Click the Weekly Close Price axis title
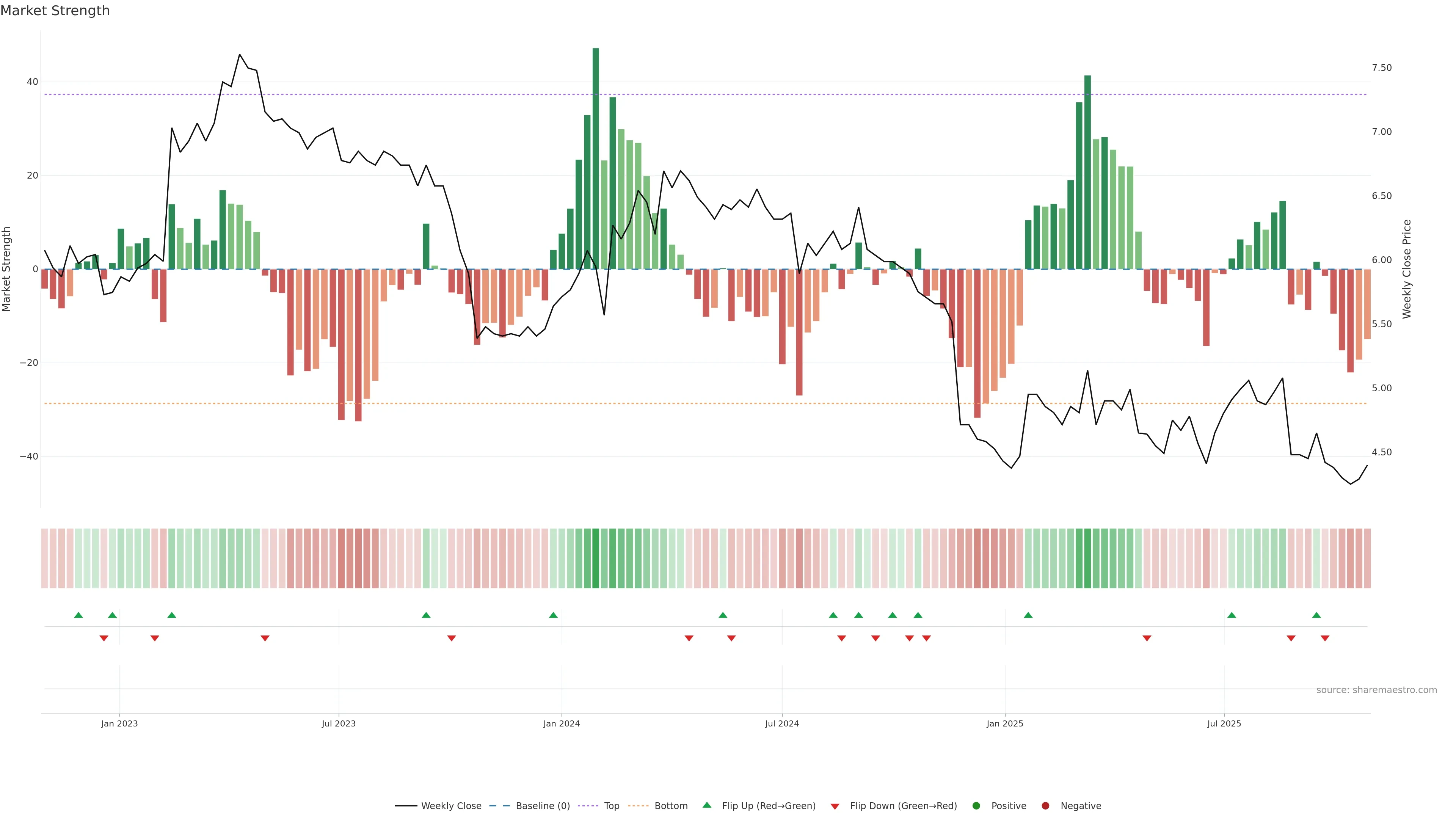1456x819 pixels. pos(1407,269)
